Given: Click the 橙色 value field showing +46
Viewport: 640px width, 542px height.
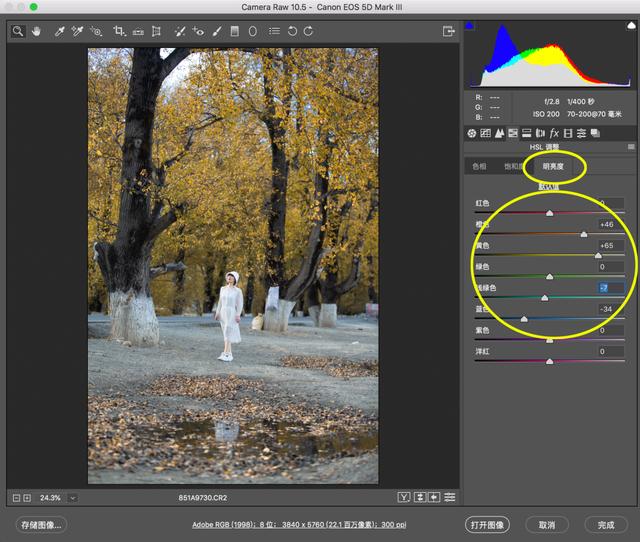Looking at the screenshot, I should (611, 224).
